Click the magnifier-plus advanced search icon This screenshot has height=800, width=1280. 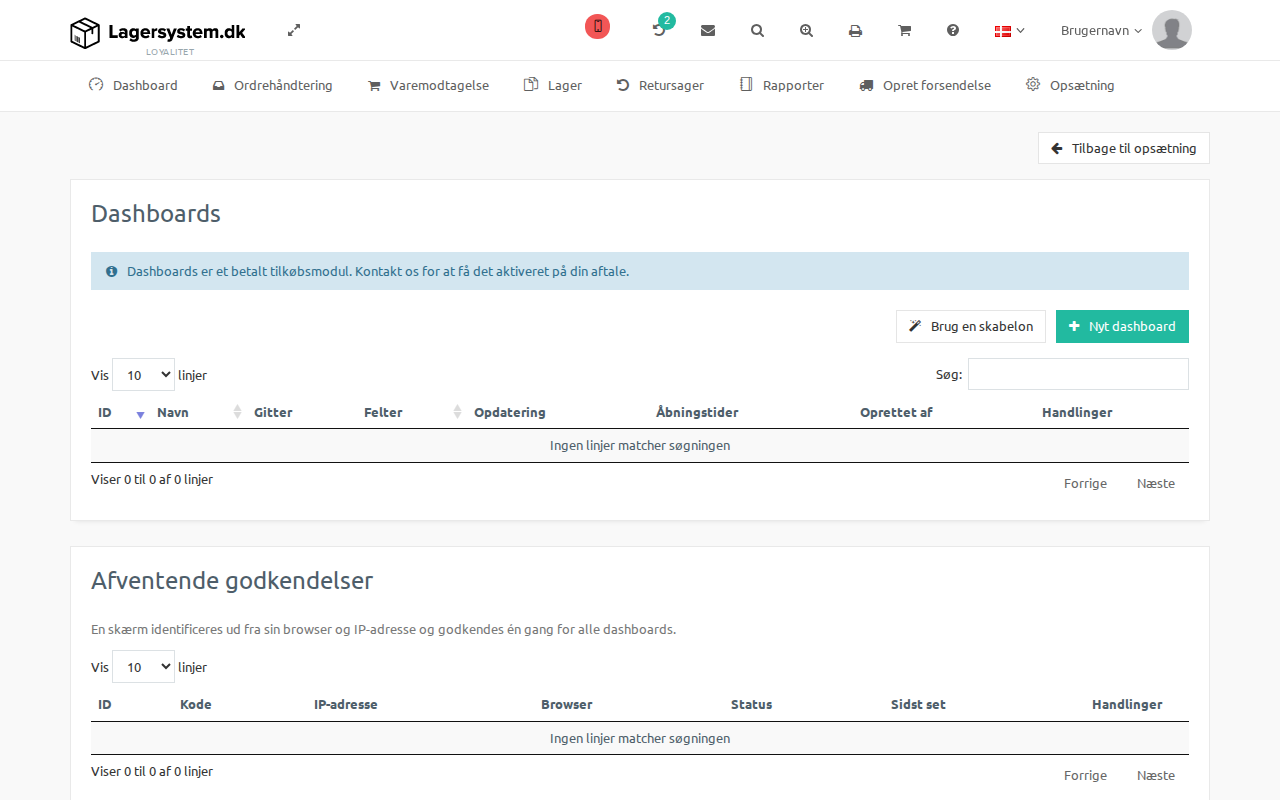(x=807, y=31)
